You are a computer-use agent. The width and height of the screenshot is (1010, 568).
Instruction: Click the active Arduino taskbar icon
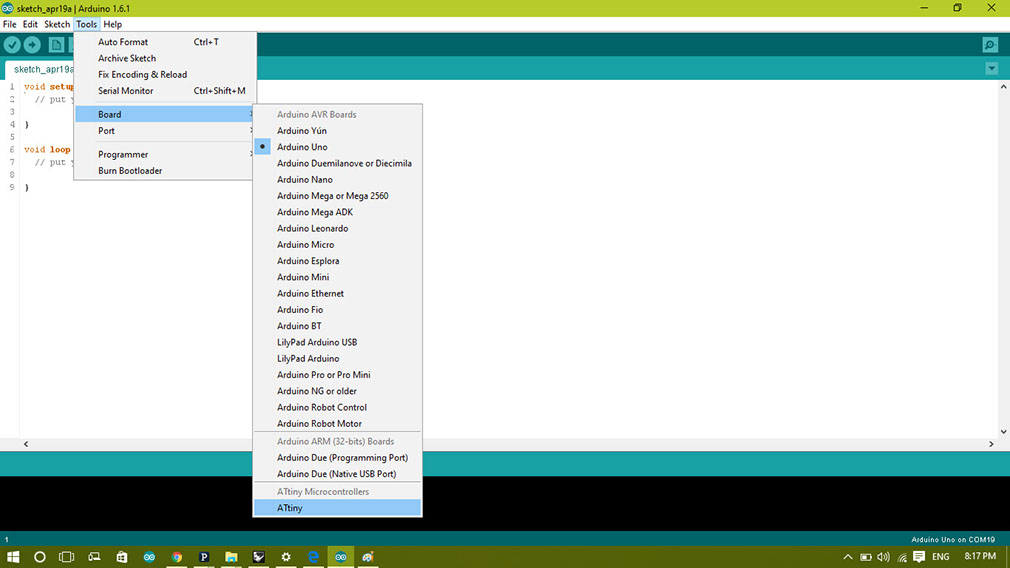tap(341, 557)
